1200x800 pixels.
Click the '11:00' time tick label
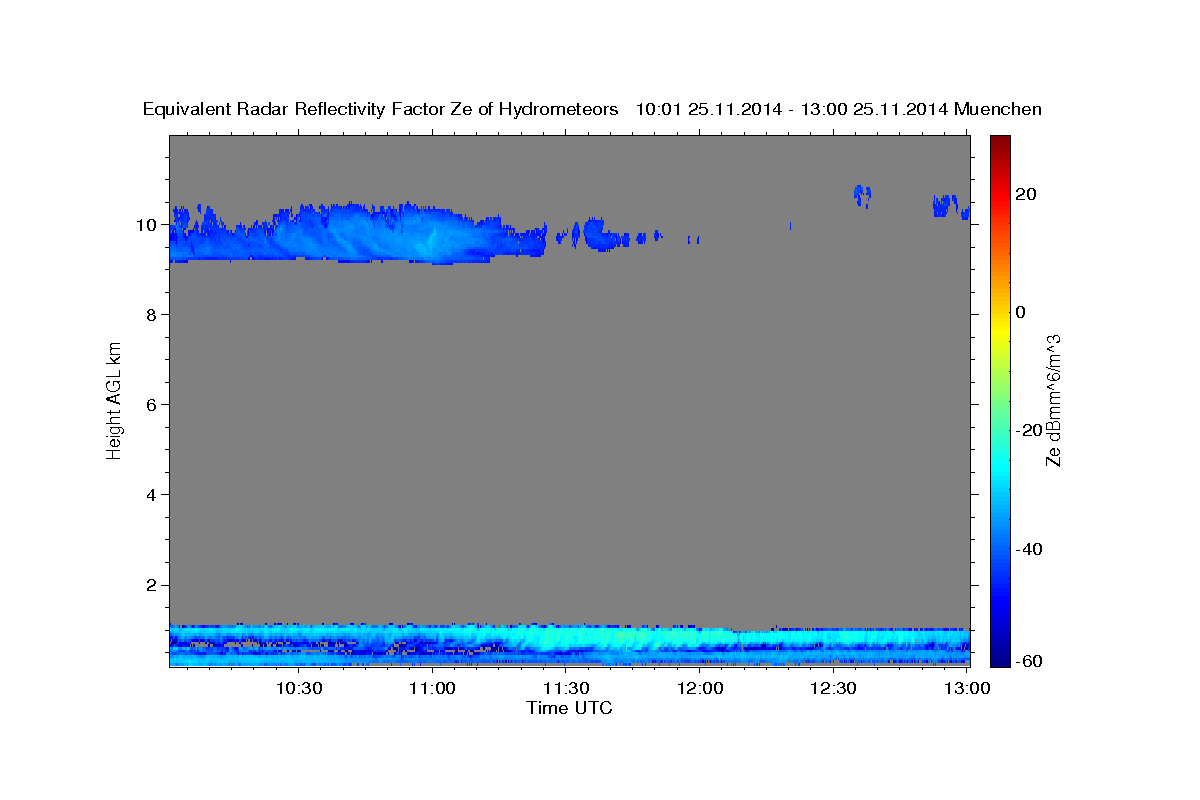point(433,688)
